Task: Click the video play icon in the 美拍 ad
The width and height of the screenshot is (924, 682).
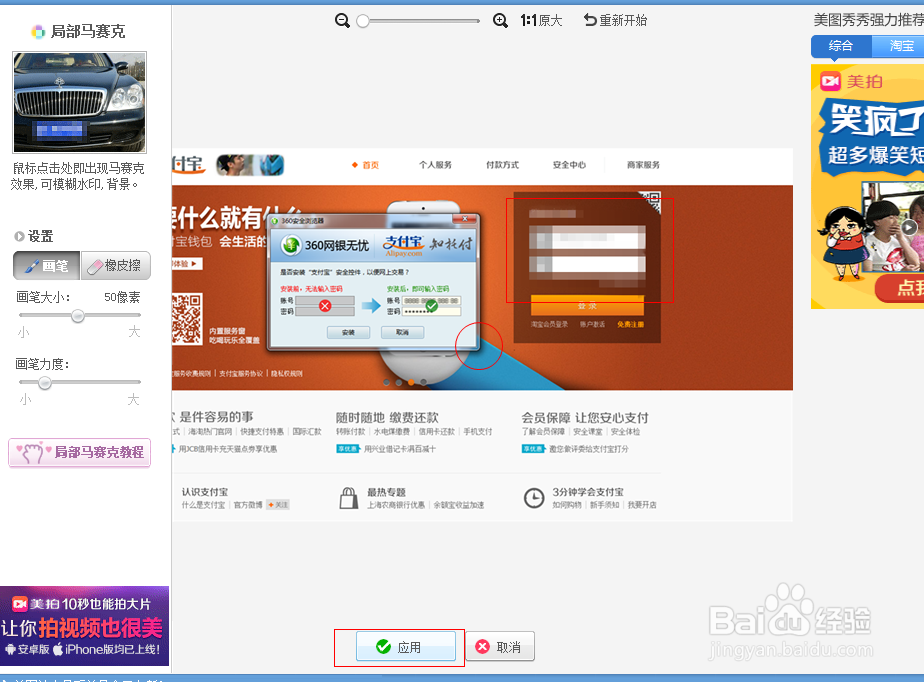Action: click(909, 227)
